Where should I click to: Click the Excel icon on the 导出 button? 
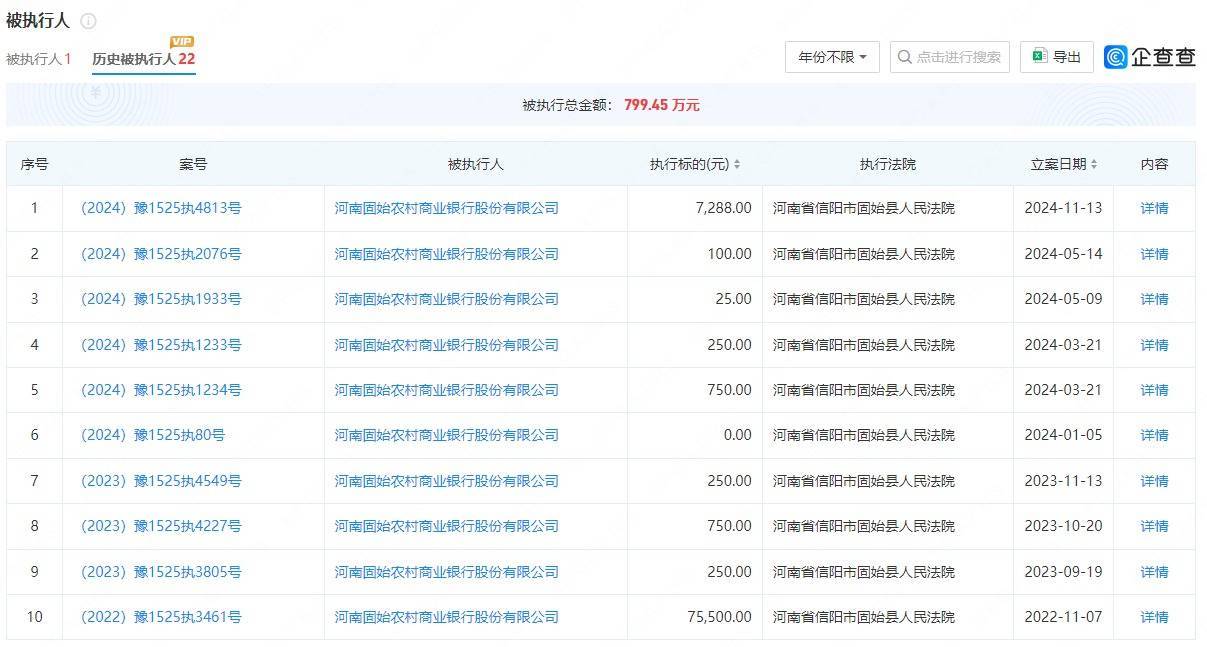1039,57
